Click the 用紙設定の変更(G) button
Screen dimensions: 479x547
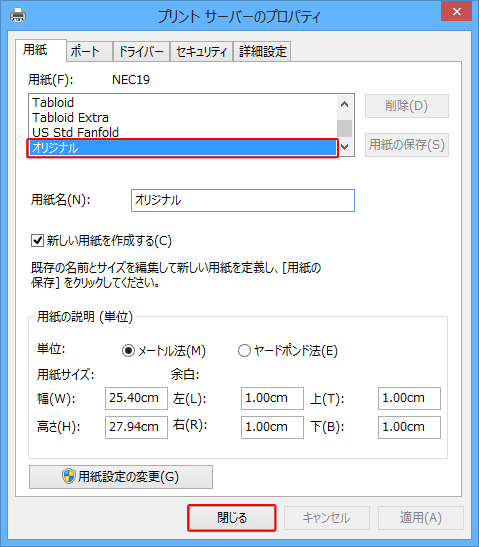(121, 477)
